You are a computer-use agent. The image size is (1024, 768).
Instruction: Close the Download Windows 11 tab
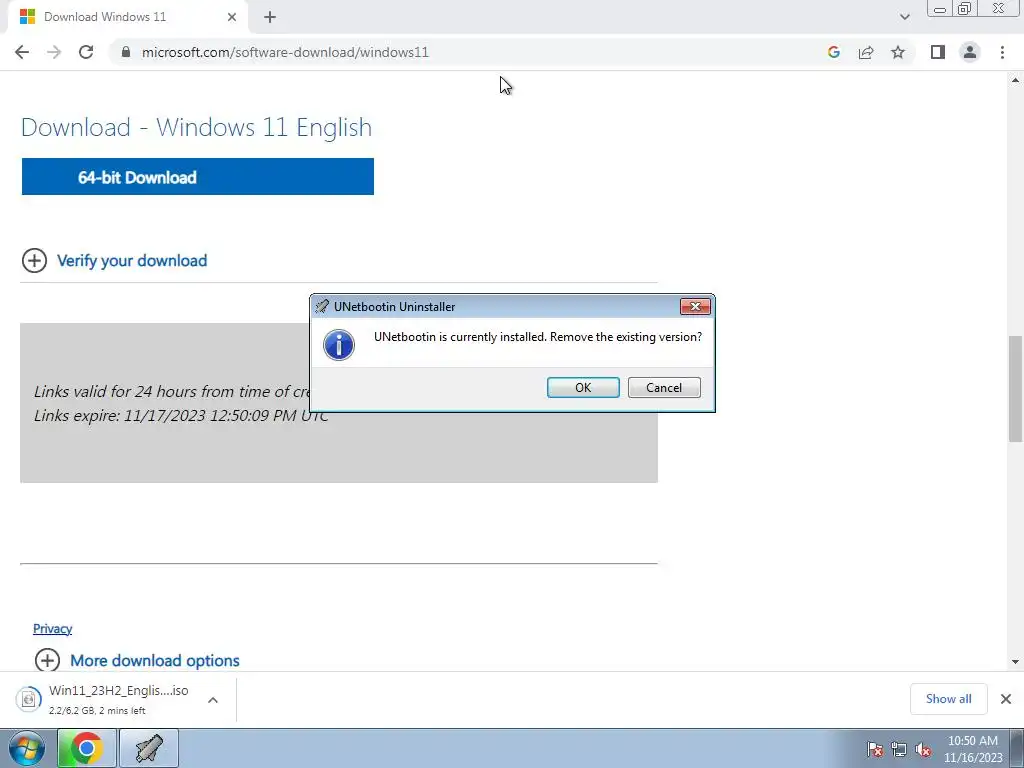click(232, 17)
